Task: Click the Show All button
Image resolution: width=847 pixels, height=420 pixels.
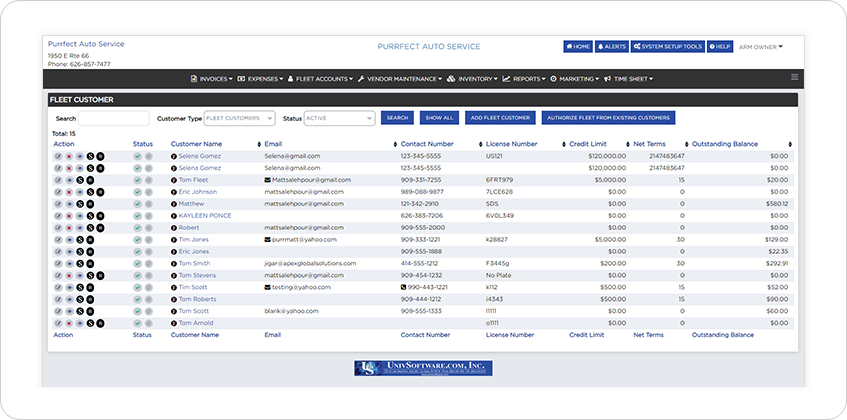Action: tap(439, 118)
